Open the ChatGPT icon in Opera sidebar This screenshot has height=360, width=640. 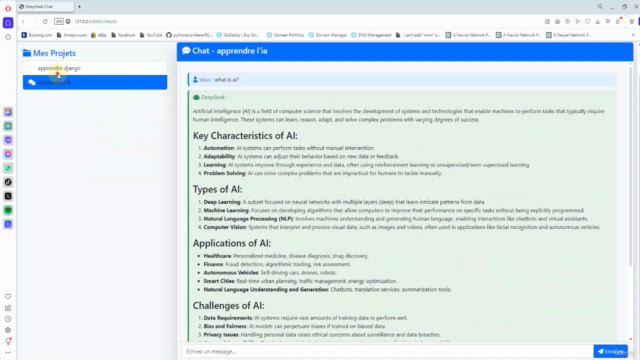pos(8,126)
